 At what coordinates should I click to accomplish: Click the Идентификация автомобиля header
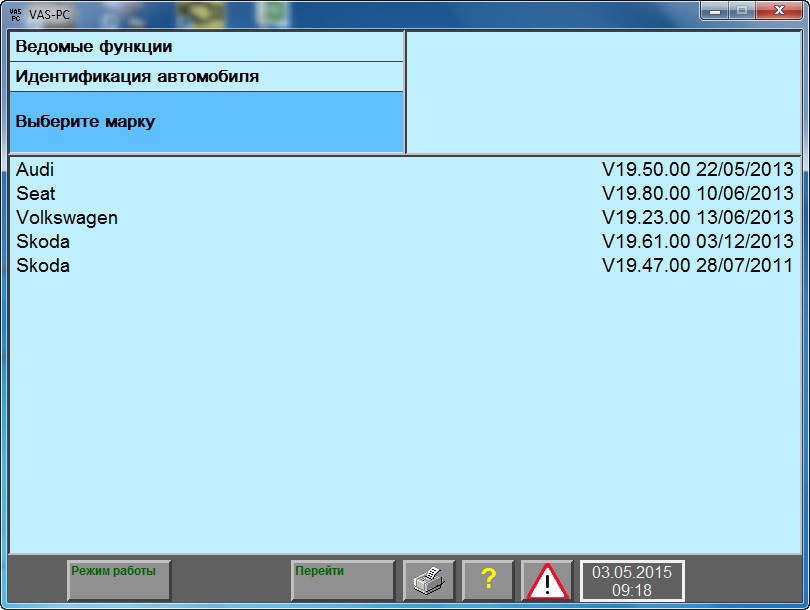click(207, 76)
